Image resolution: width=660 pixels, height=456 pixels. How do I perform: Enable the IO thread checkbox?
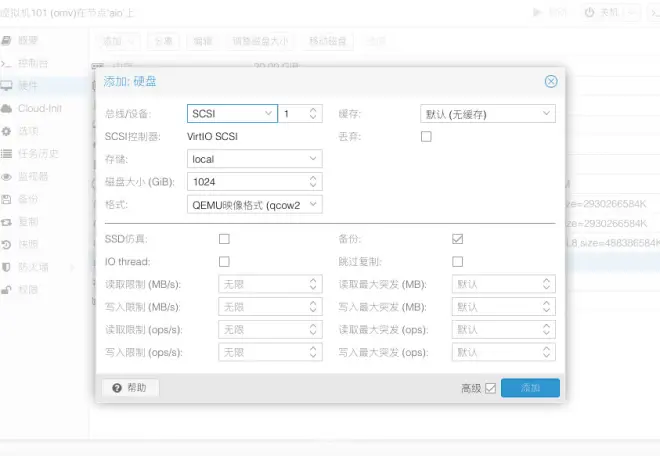coord(224,262)
